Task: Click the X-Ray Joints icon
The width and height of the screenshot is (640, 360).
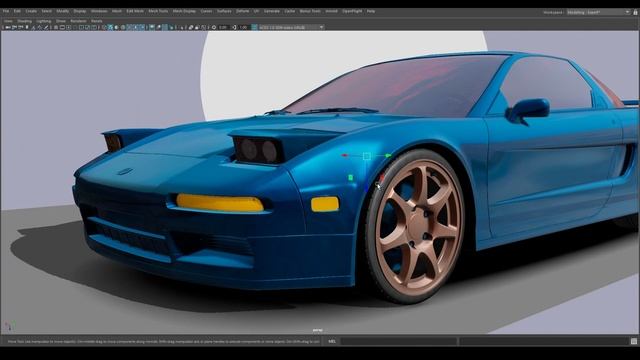Action: tap(203, 27)
